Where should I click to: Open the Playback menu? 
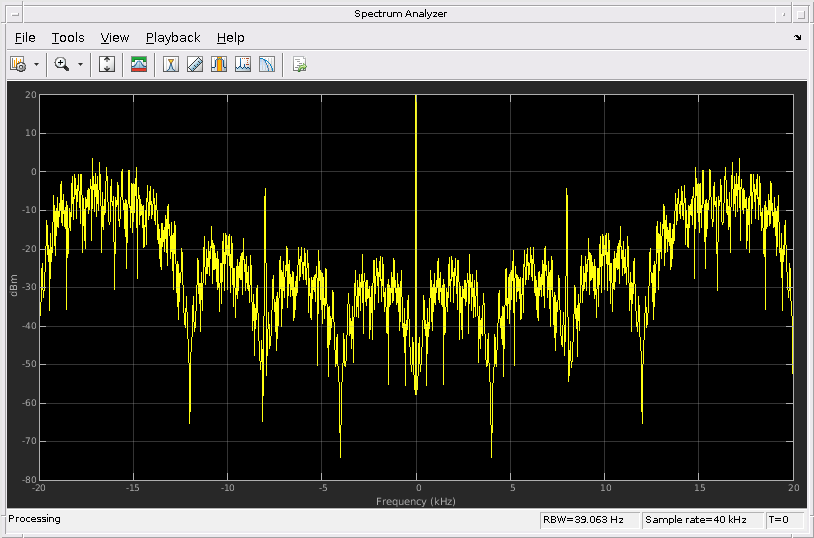click(173, 38)
